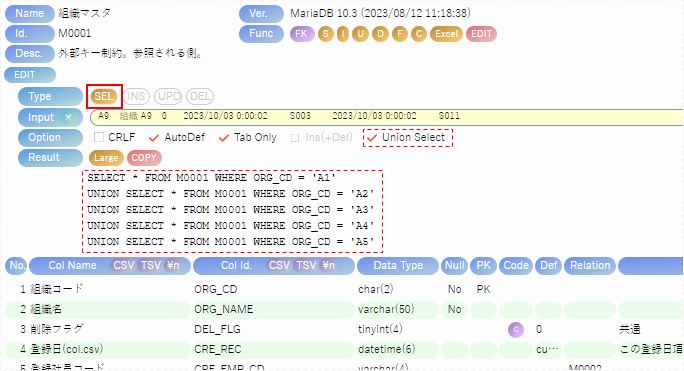Select the CRE_REC column id cell
This screenshot has height=371, width=684.
click(218, 350)
